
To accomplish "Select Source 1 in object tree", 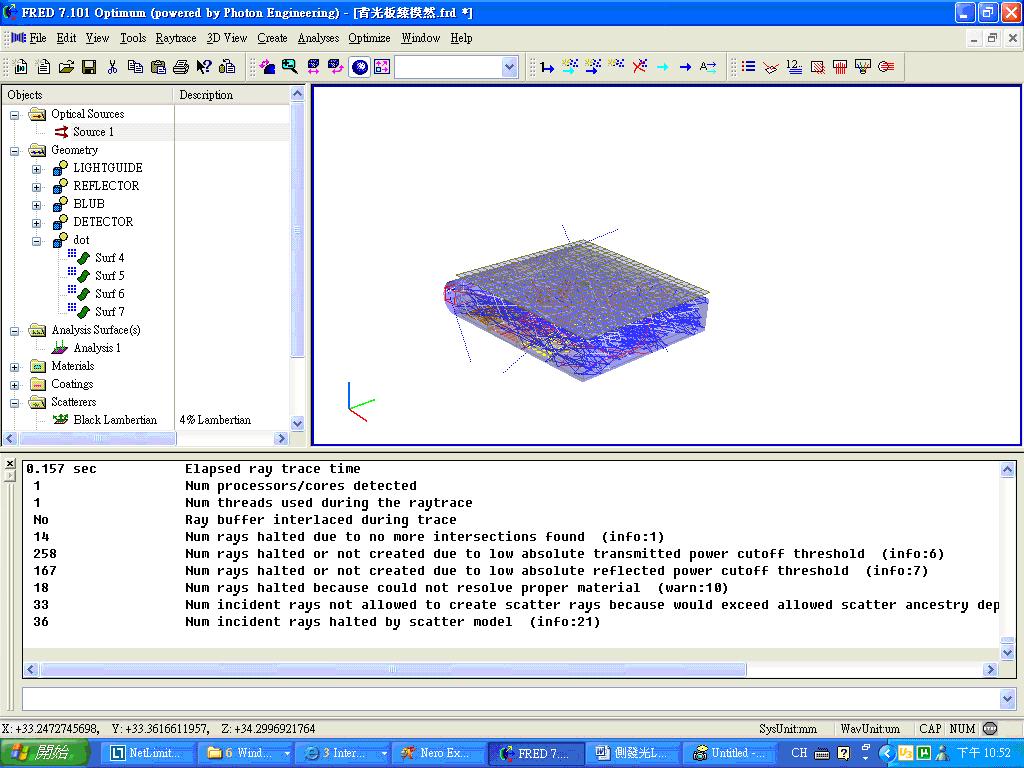I will tap(93, 132).
